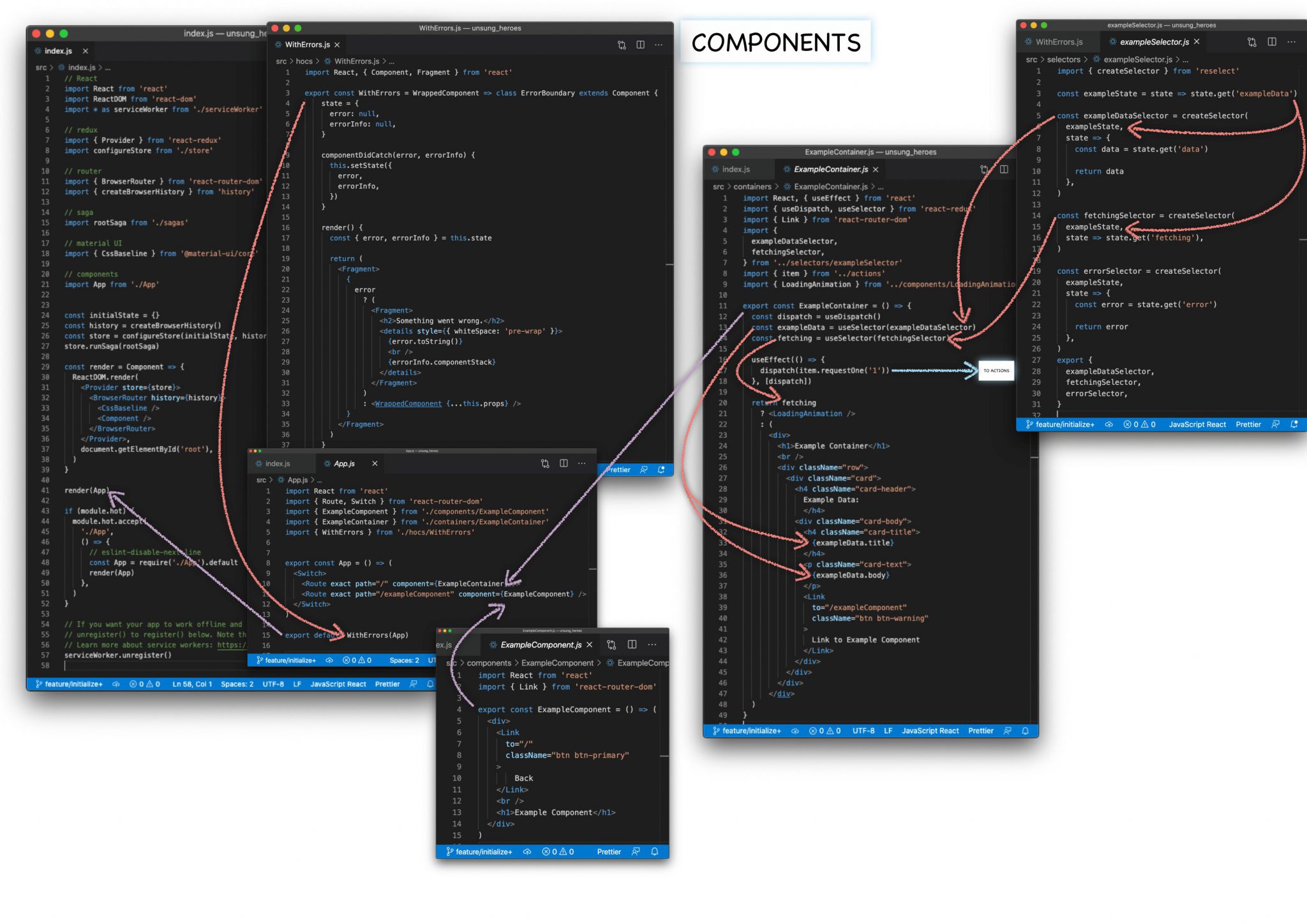
Task: Open the selectors breadcrumb in exampleSelector.js window
Action: pyautogui.click(x=1064, y=59)
